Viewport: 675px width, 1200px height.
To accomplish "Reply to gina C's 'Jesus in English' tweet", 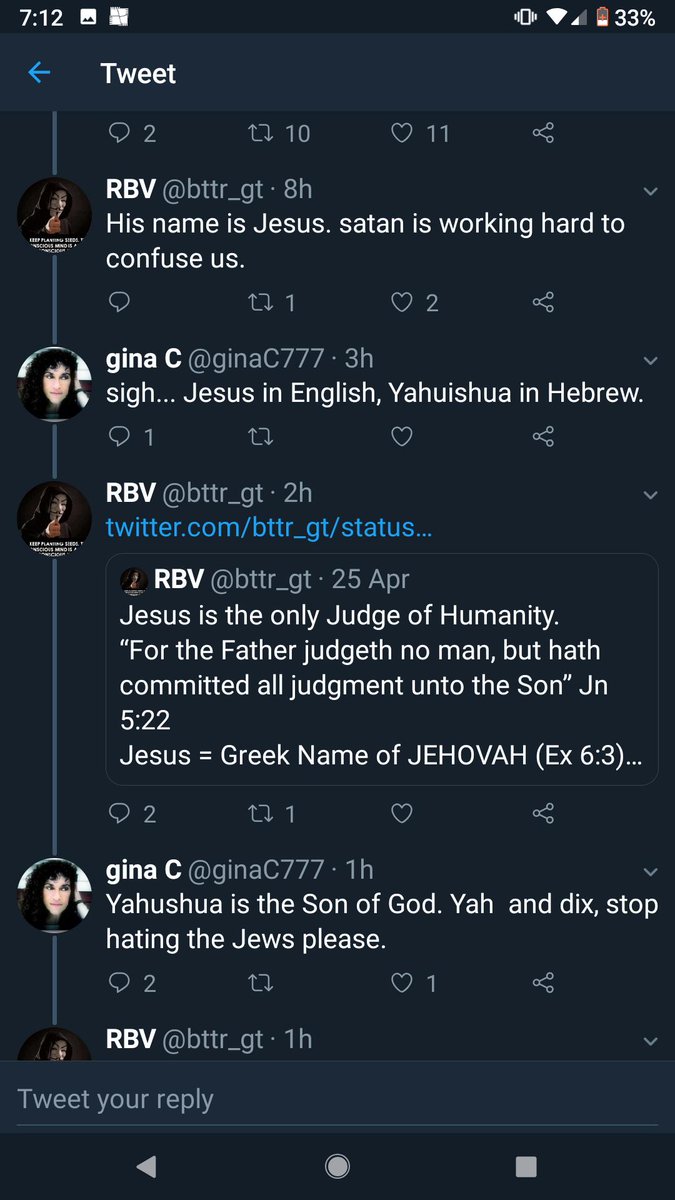I will [x=119, y=437].
